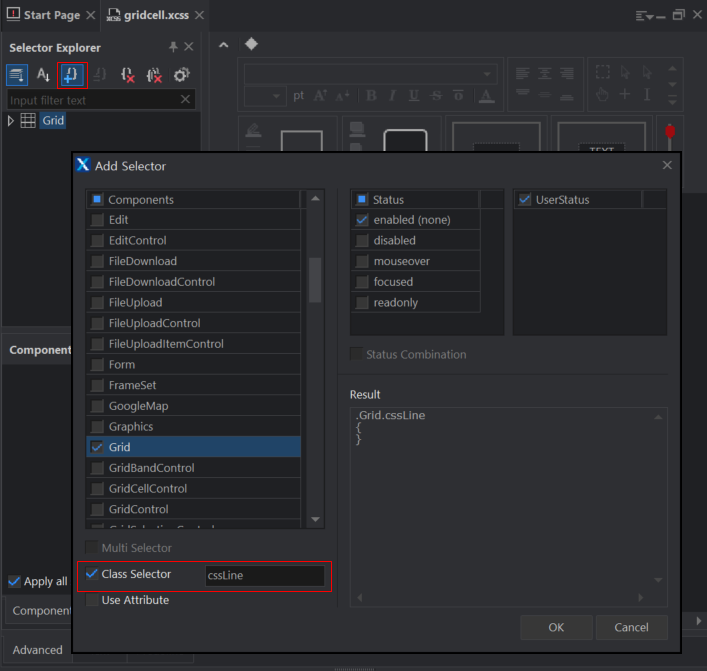The height and width of the screenshot is (671, 707).
Task: Click the delete selector icon
Action: tap(127, 74)
